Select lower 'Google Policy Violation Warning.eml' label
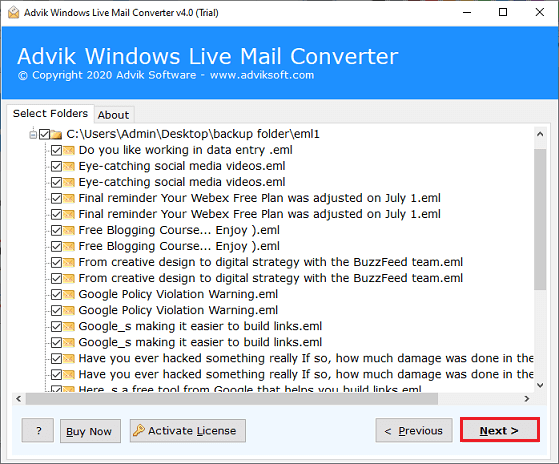559x464 pixels. pyautogui.click(x=178, y=310)
